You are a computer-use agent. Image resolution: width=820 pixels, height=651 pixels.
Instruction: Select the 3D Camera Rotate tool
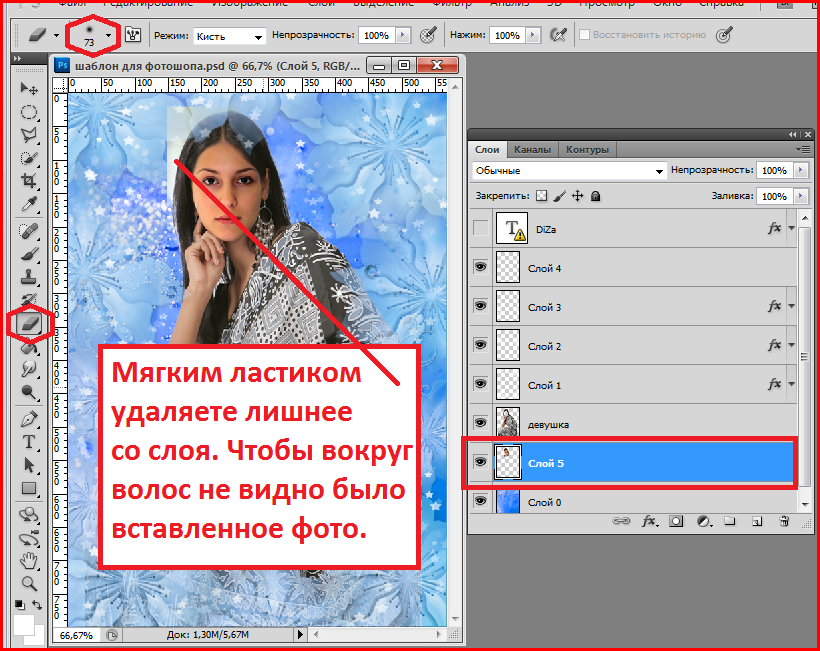(29, 538)
